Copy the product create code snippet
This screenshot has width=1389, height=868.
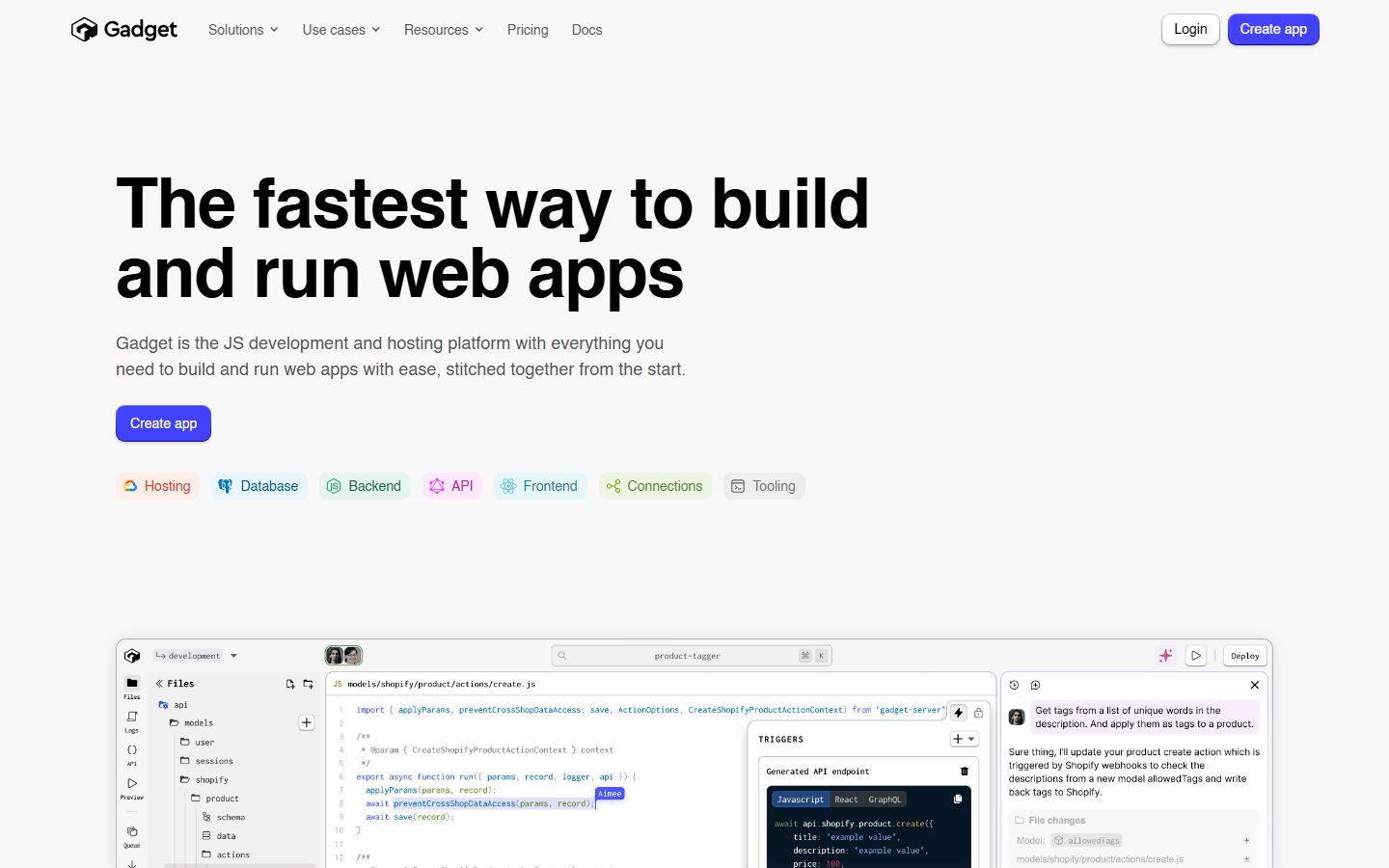tap(958, 800)
